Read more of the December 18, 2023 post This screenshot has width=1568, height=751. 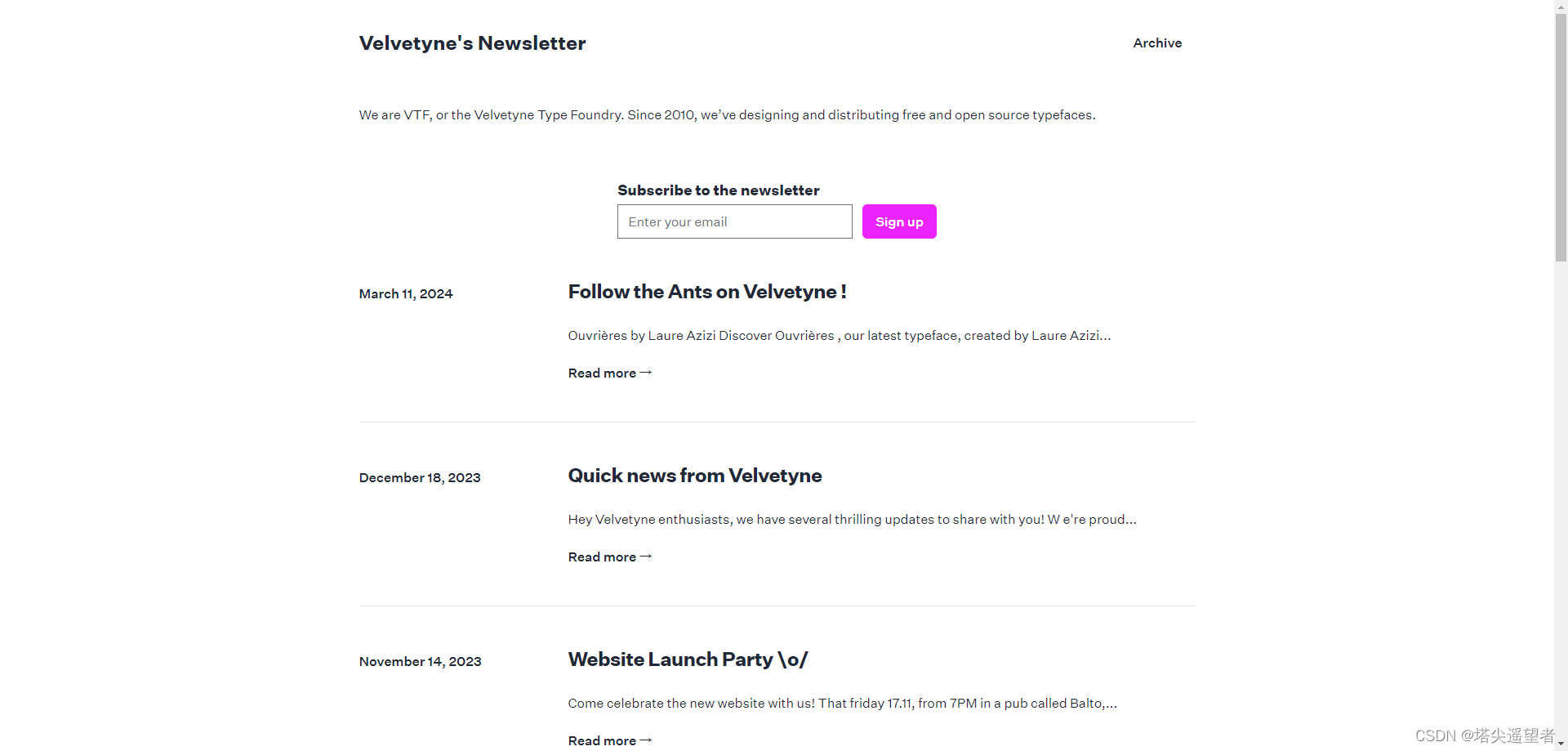point(610,557)
